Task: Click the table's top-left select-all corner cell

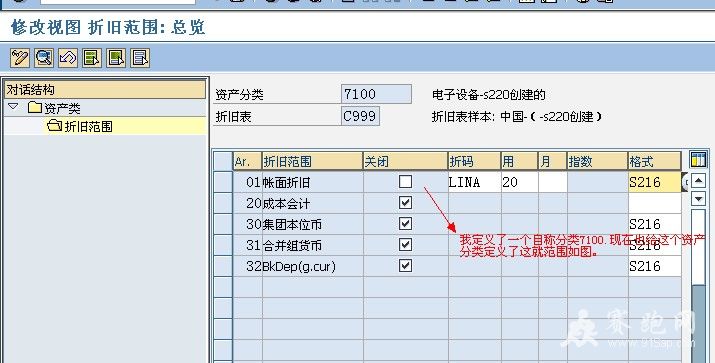Action: pos(223,161)
